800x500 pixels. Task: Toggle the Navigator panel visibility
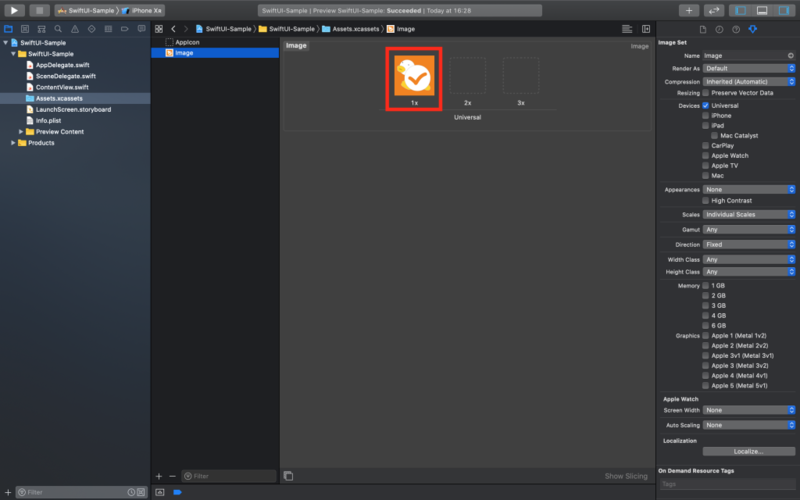(x=741, y=10)
